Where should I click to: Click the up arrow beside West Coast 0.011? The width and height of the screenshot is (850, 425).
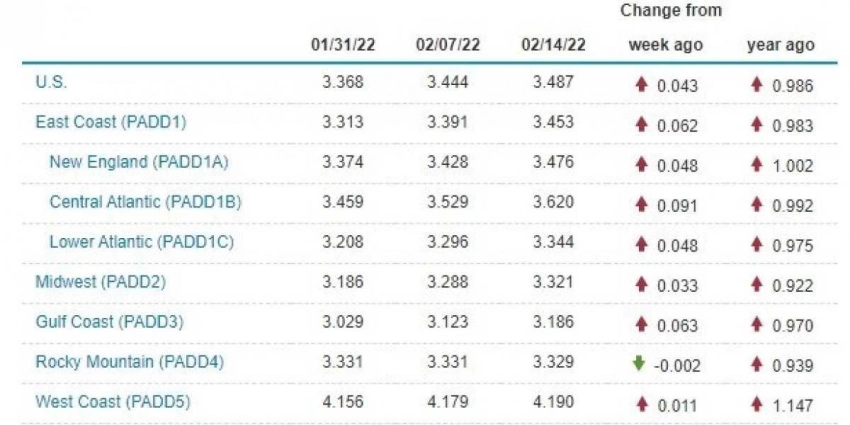[x=641, y=404]
